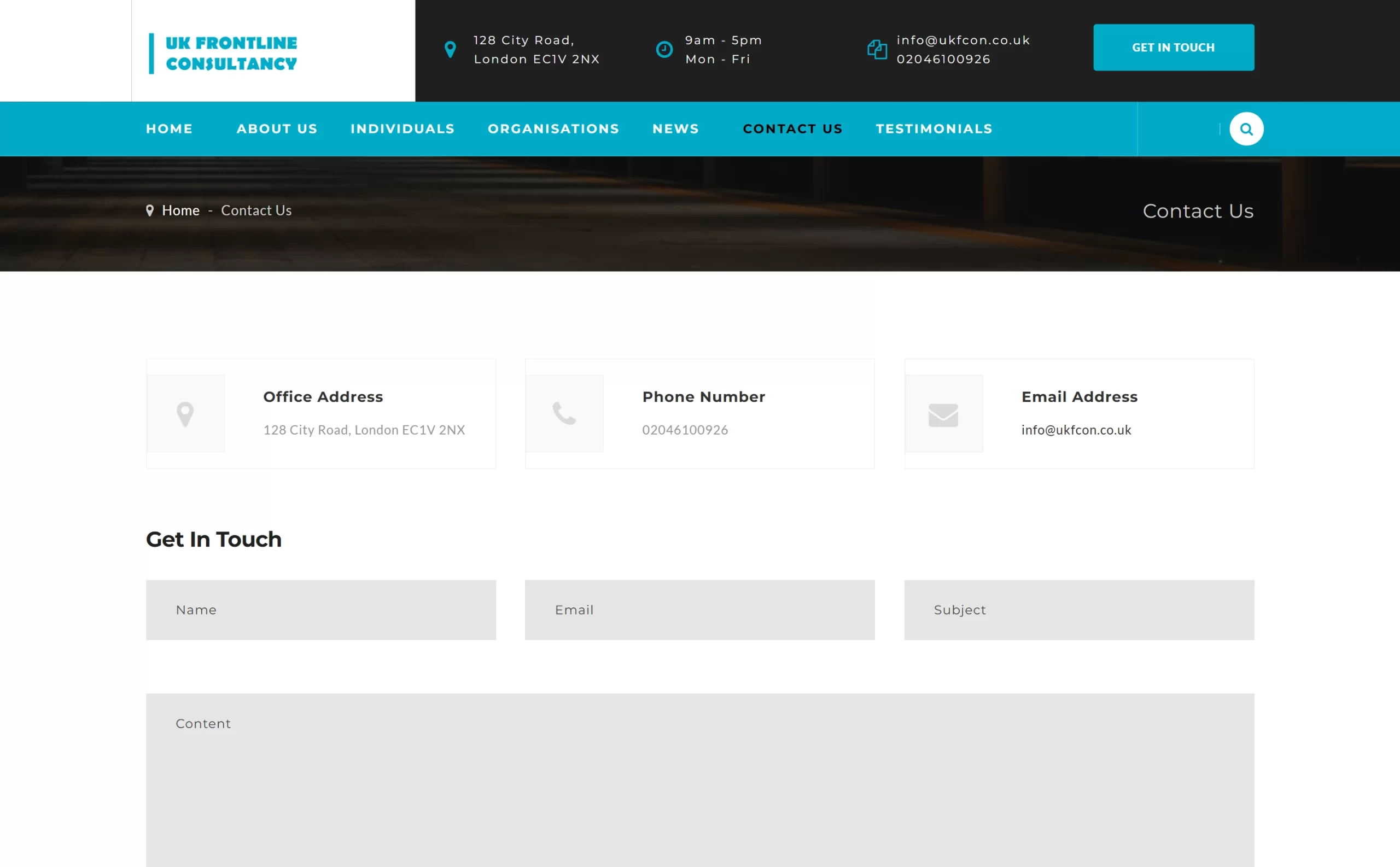Click the location pin icon in header
This screenshot has width=1400, height=867.
click(x=450, y=50)
